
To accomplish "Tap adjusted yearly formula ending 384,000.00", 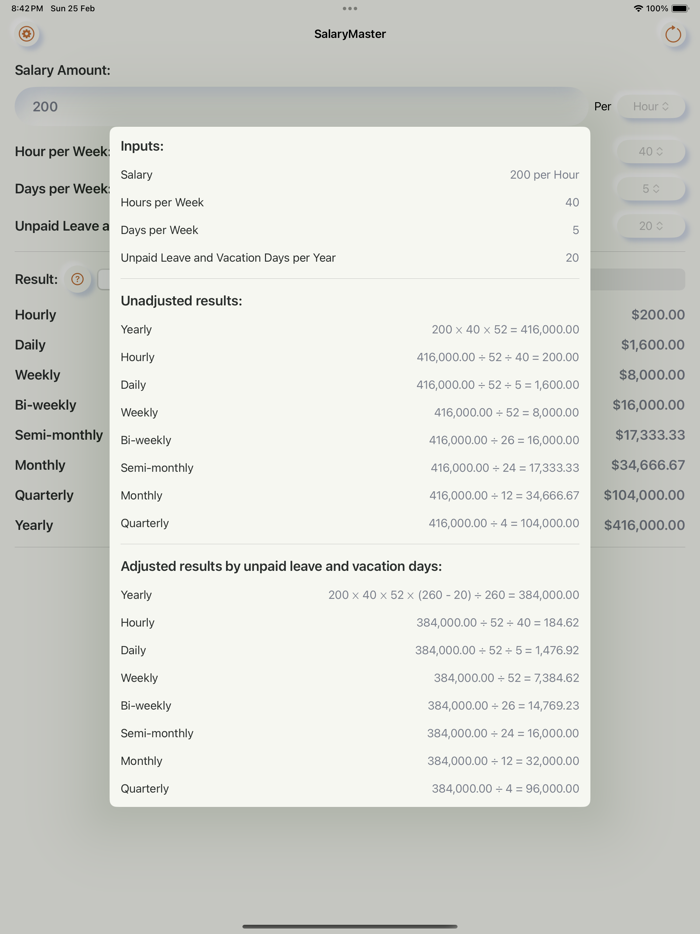I will point(453,595).
